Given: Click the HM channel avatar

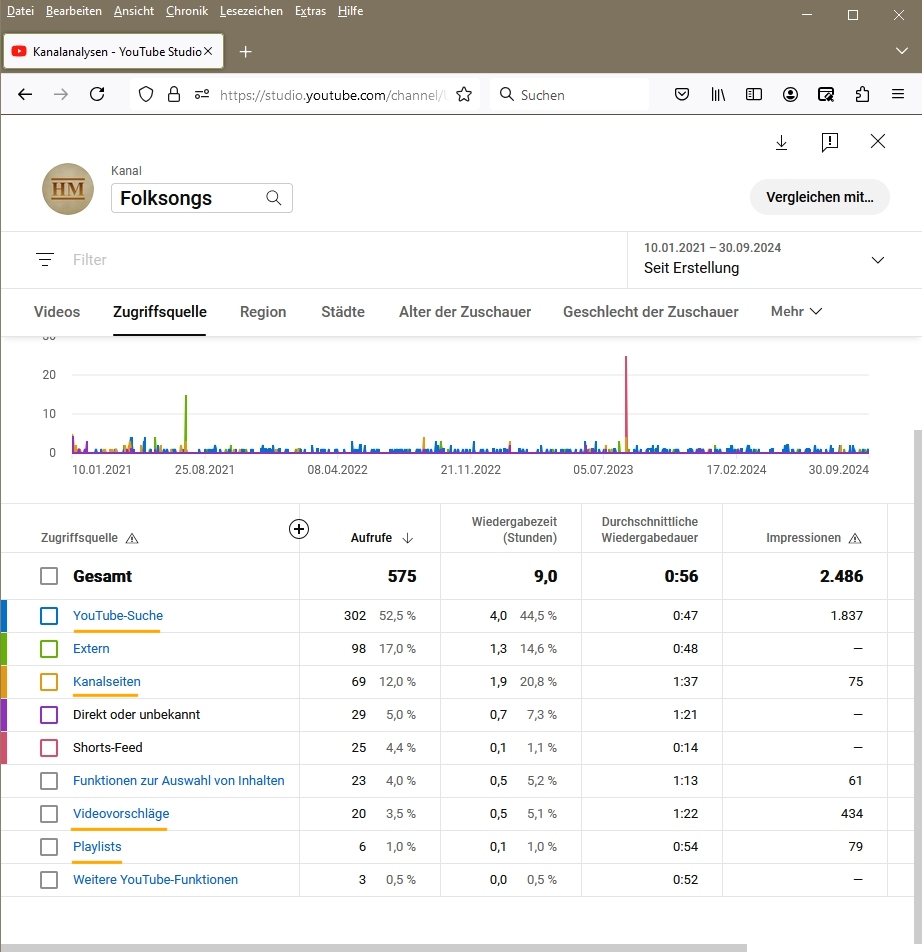Looking at the screenshot, I should click(x=68, y=189).
